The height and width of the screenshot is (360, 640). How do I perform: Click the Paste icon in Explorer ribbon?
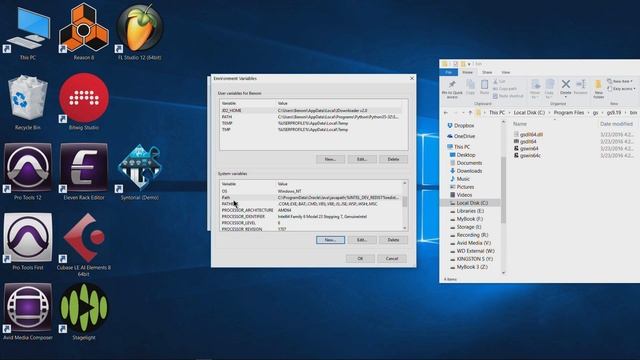point(484,88)
